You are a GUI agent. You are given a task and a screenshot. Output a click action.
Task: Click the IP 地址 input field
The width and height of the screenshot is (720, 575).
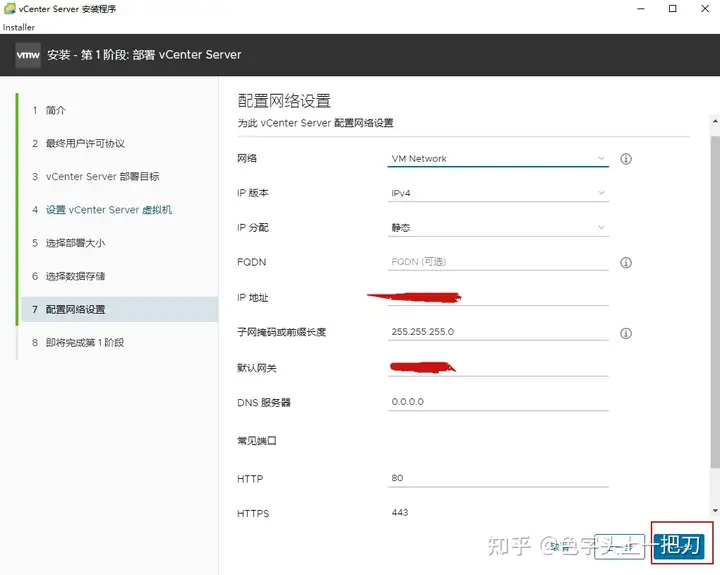498,297
